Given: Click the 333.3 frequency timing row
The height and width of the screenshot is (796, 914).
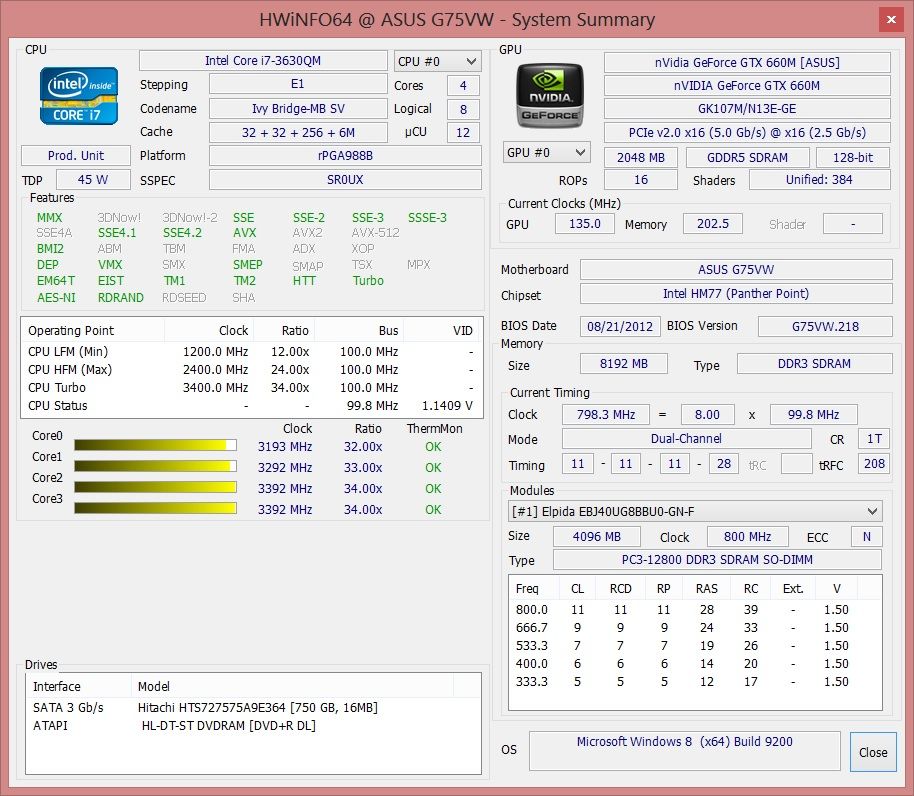Looking at the screenshot, I should (x=695, y=682).
